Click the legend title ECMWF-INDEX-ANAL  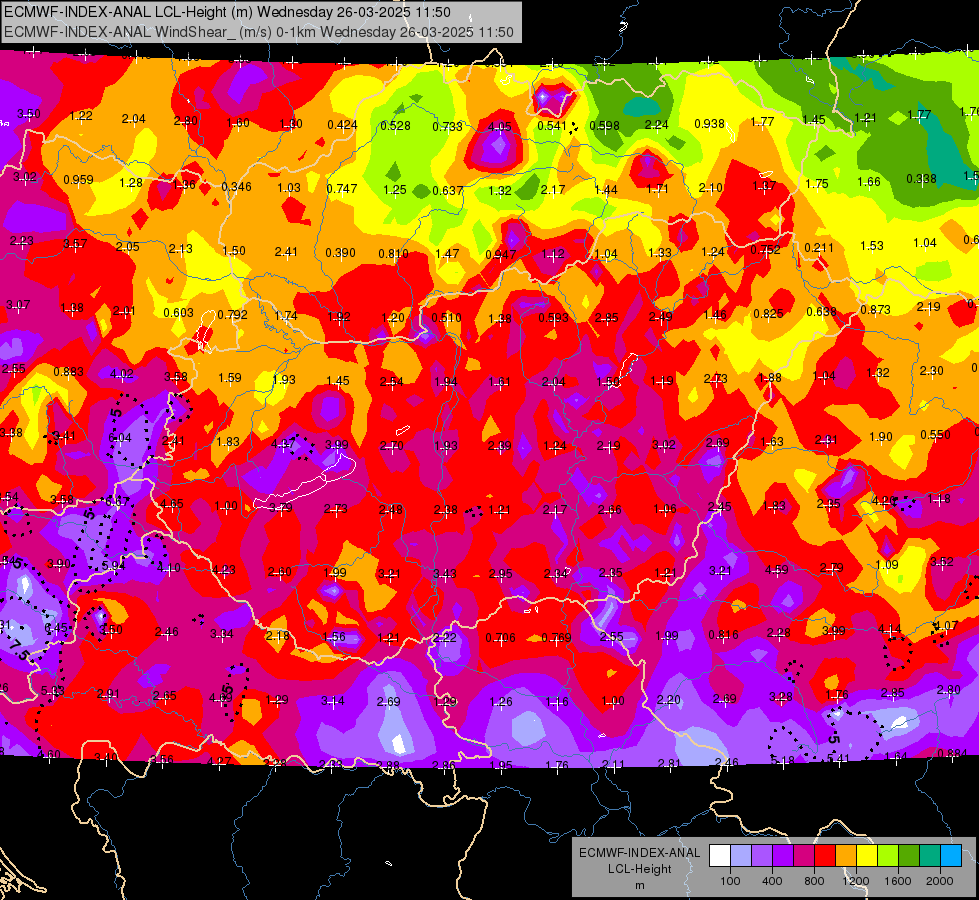point(639,853)
